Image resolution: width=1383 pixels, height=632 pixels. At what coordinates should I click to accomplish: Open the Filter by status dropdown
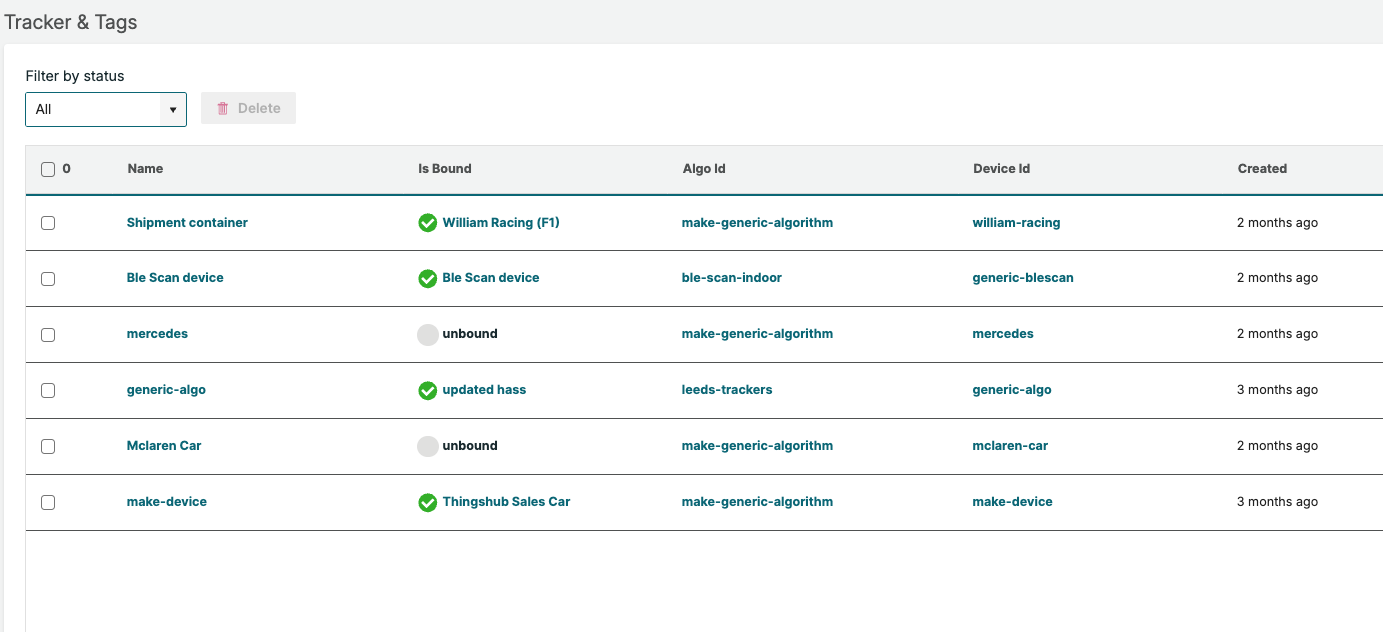[94, 109]
